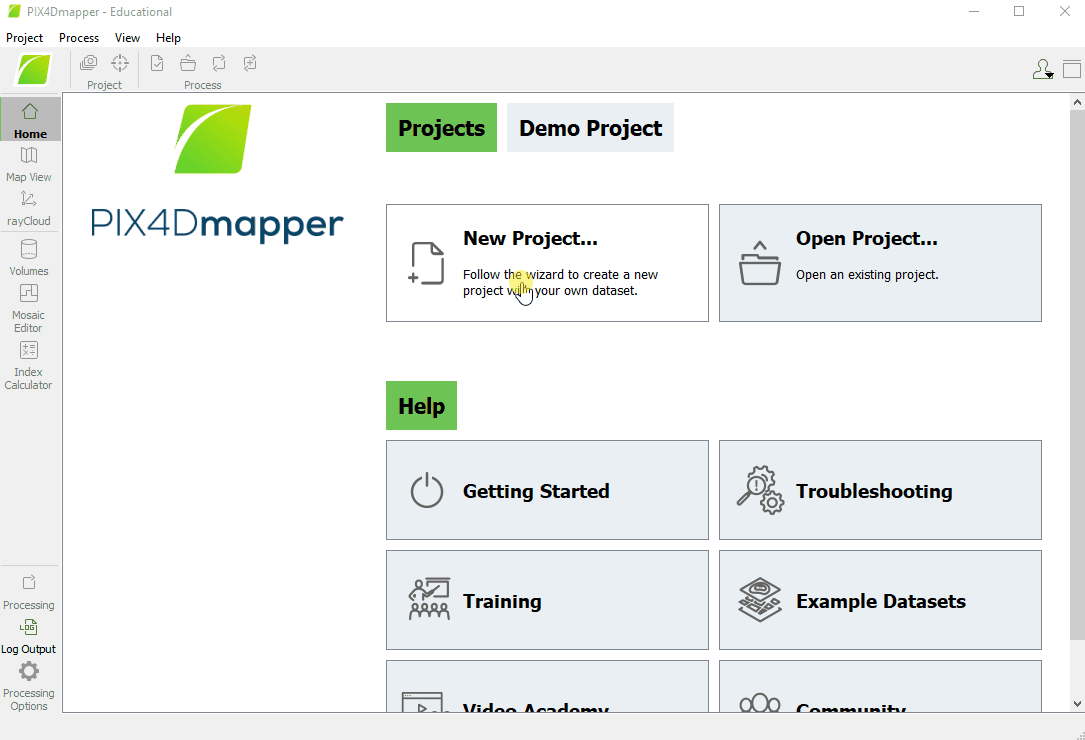Click the PIX4Dmapper logo image
The width and height of the screenshot is (1085, 740).
coord(217,173)
